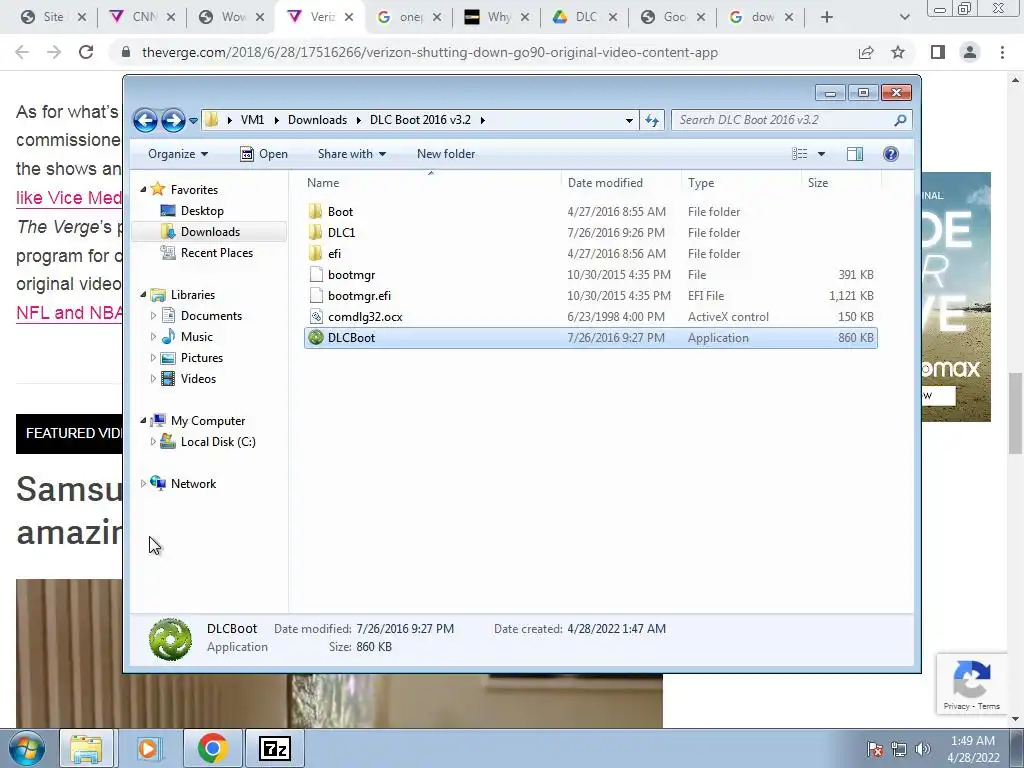Sort by the Name column header
The height and width of the screenshot is (768, 1024).
coord(431,183)
